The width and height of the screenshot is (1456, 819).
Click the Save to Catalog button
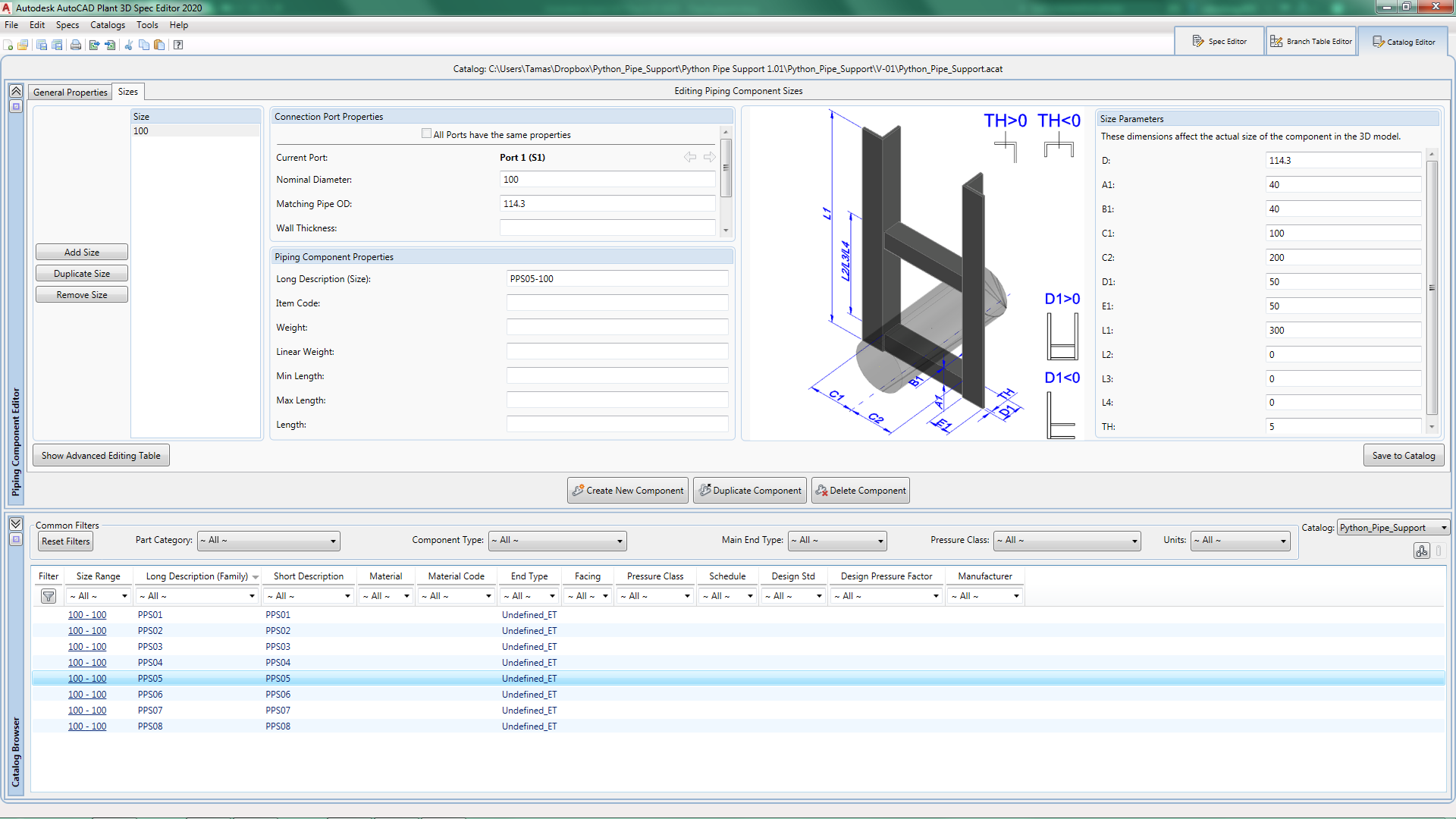point(1403,456)
